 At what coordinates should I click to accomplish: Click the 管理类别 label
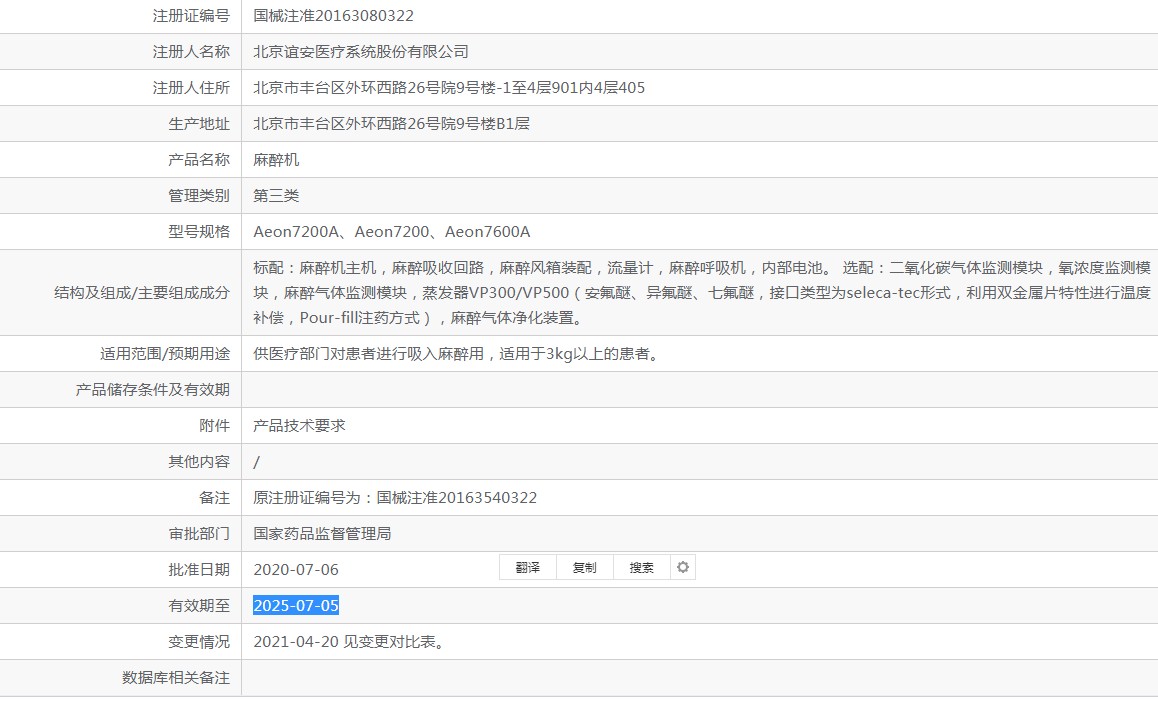click(199, 196)
